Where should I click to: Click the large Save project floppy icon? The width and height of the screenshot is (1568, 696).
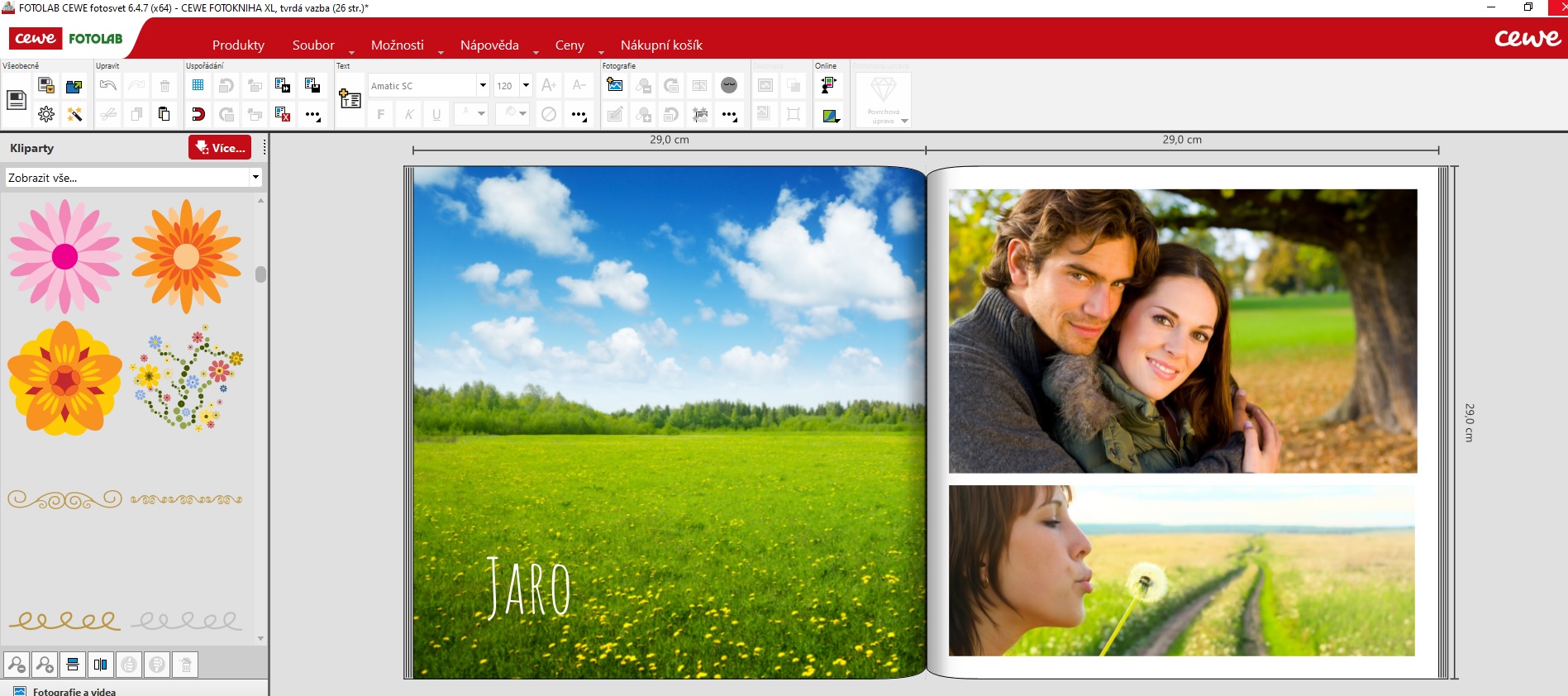click(17, 100)
